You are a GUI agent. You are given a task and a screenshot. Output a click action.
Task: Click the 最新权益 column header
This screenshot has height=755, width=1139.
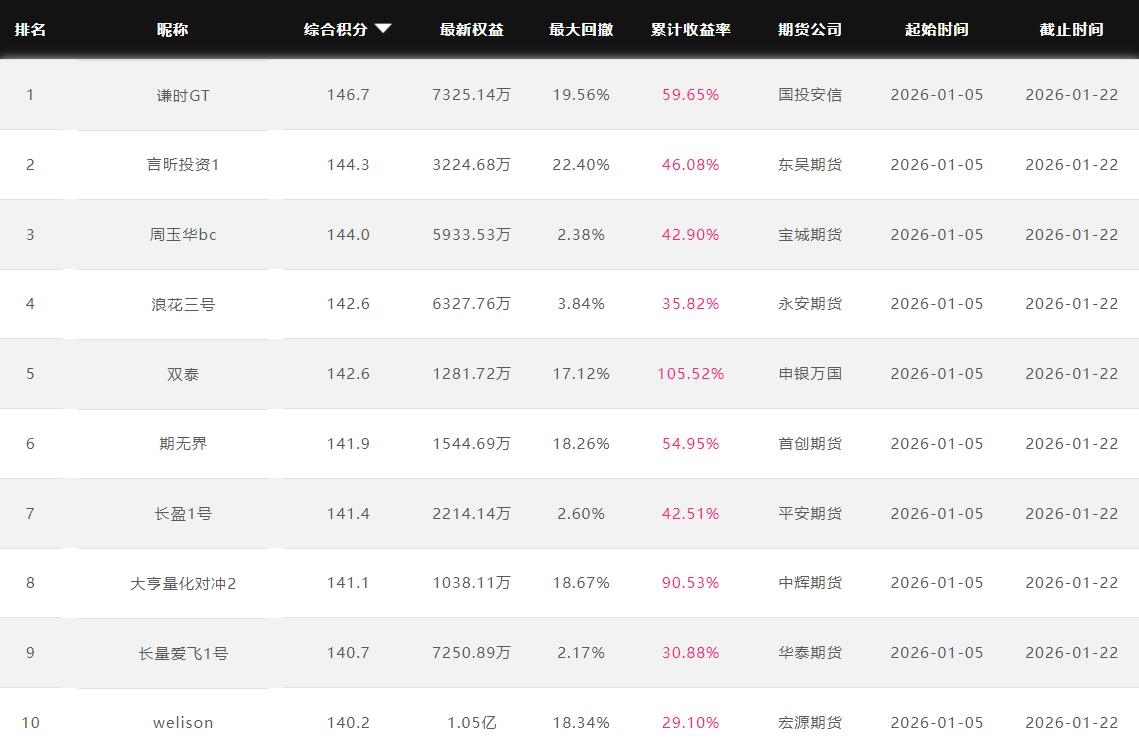472,30
